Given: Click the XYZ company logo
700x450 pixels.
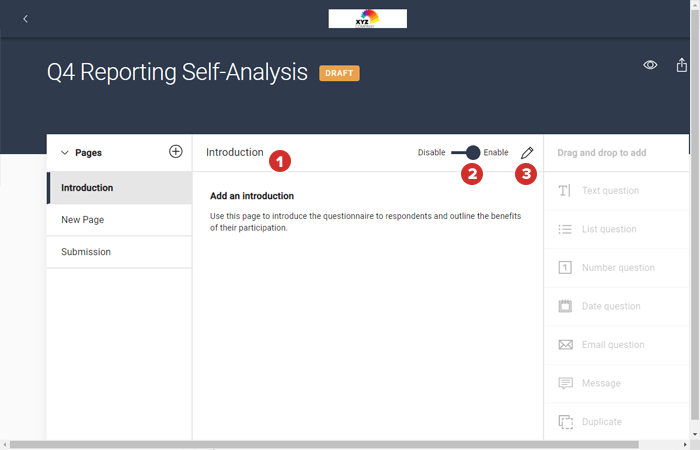Looking at the screenshot, I should [x=367, y=18].
